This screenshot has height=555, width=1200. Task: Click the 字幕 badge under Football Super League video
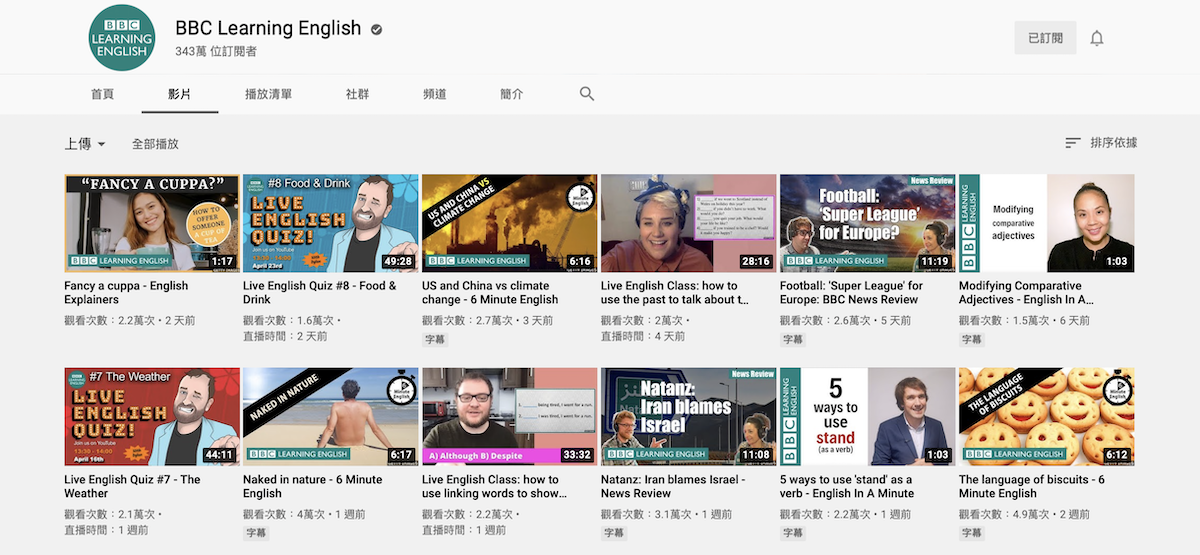[793, 339]
